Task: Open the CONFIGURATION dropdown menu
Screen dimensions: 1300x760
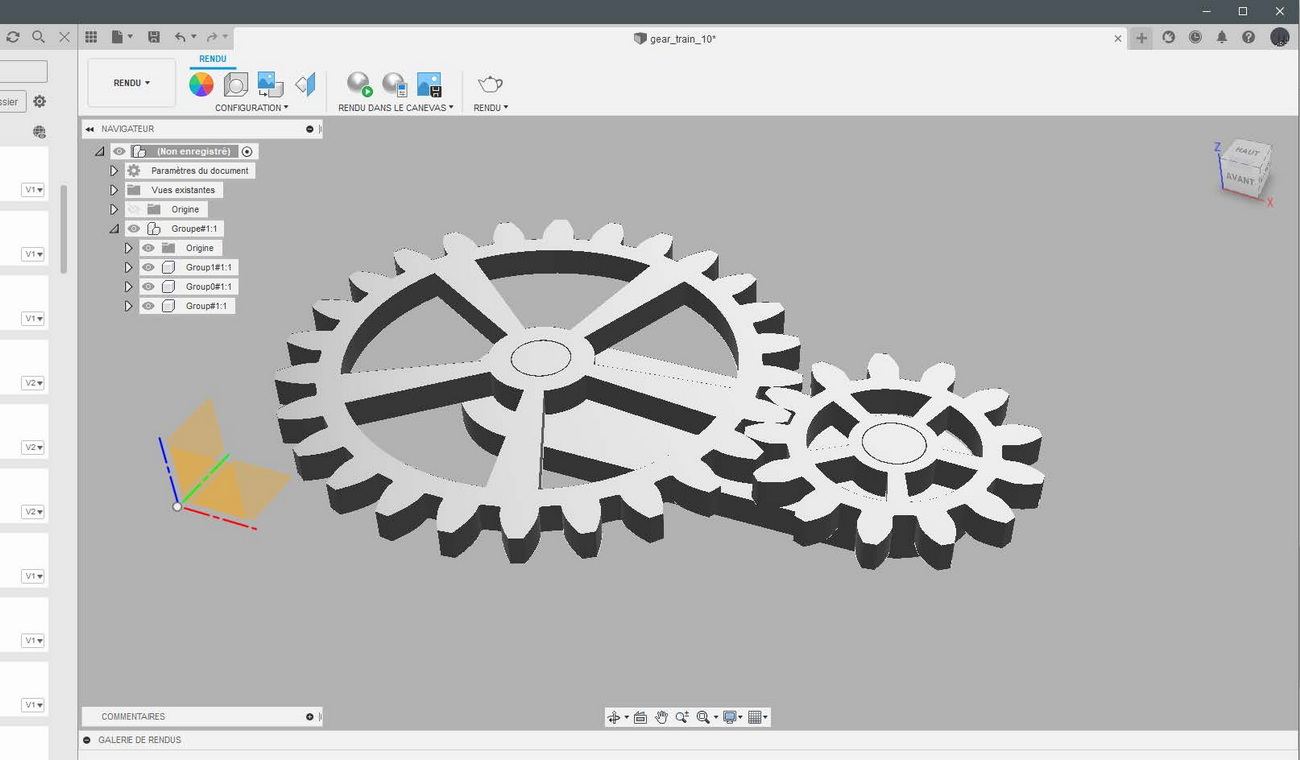Action: click(252, 108)
